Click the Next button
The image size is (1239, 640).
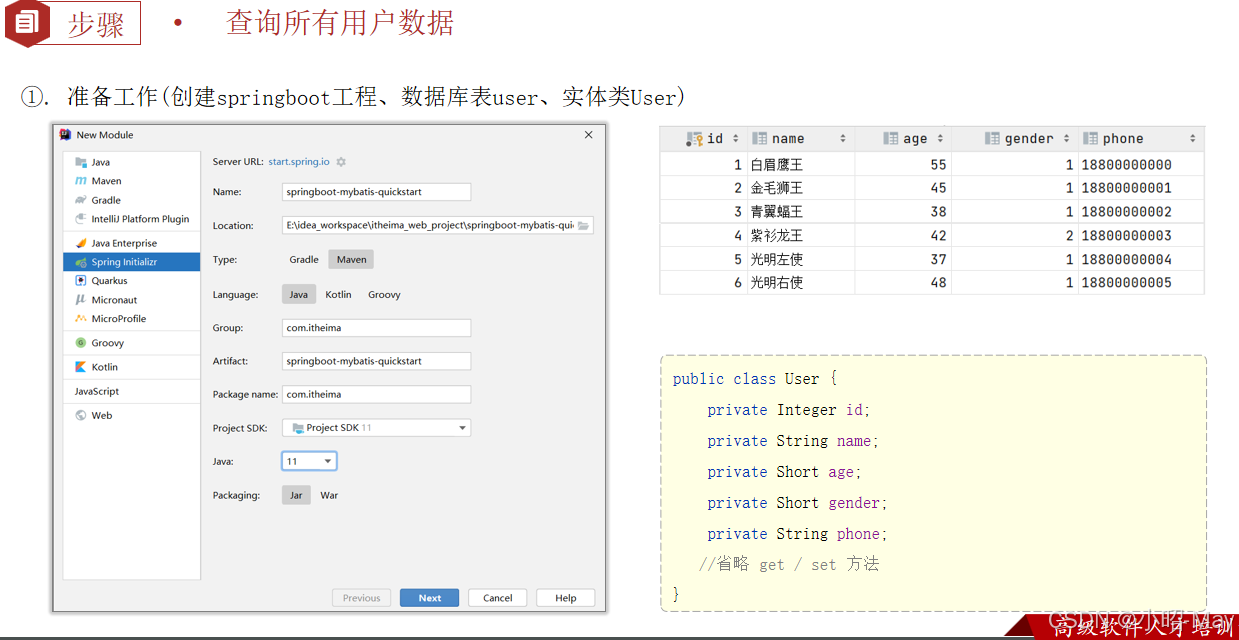pyautogui.click(x=430, y=598)
